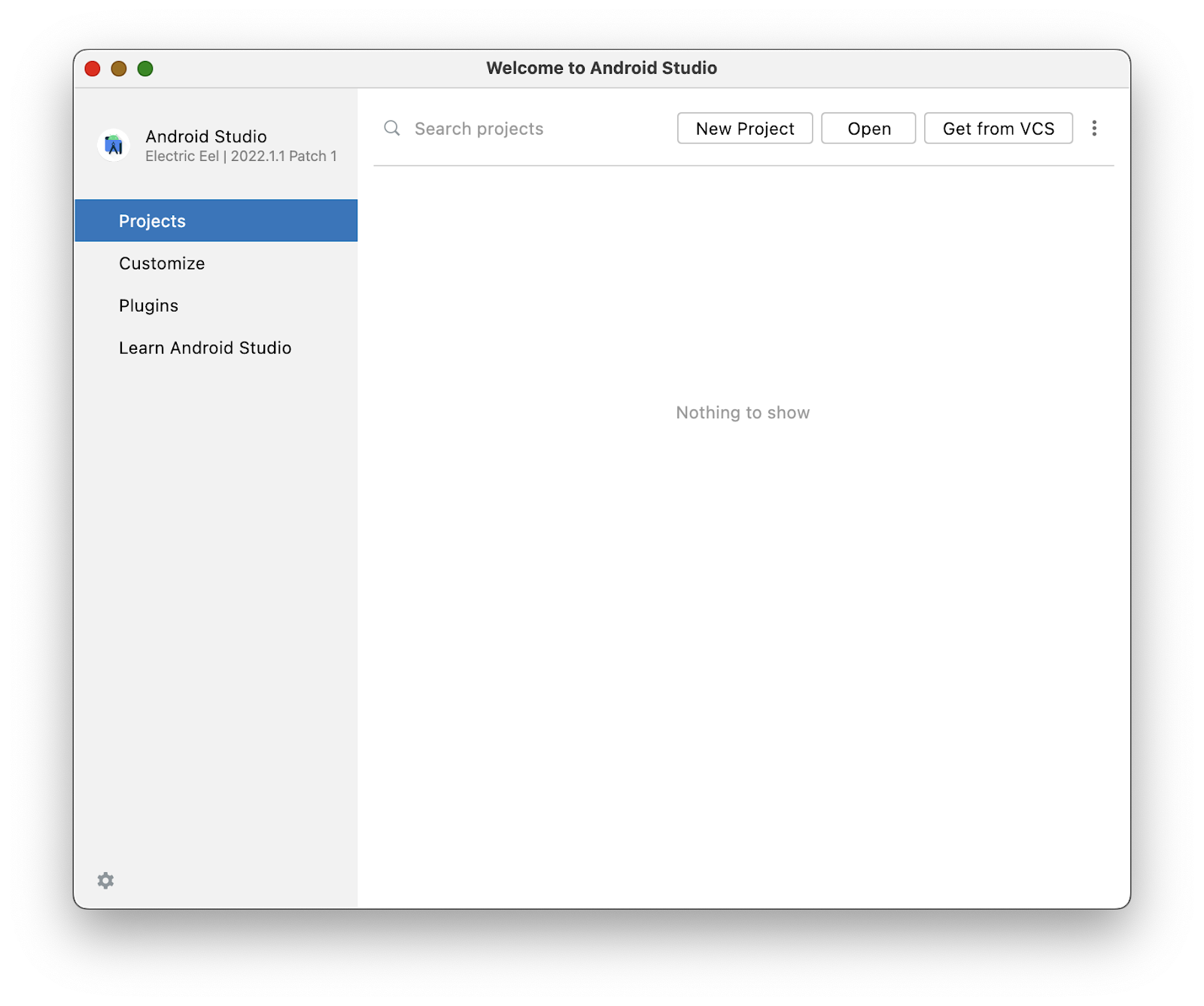
Task: Click the Welcome to Android Studio title
Action: pos(601,68)
